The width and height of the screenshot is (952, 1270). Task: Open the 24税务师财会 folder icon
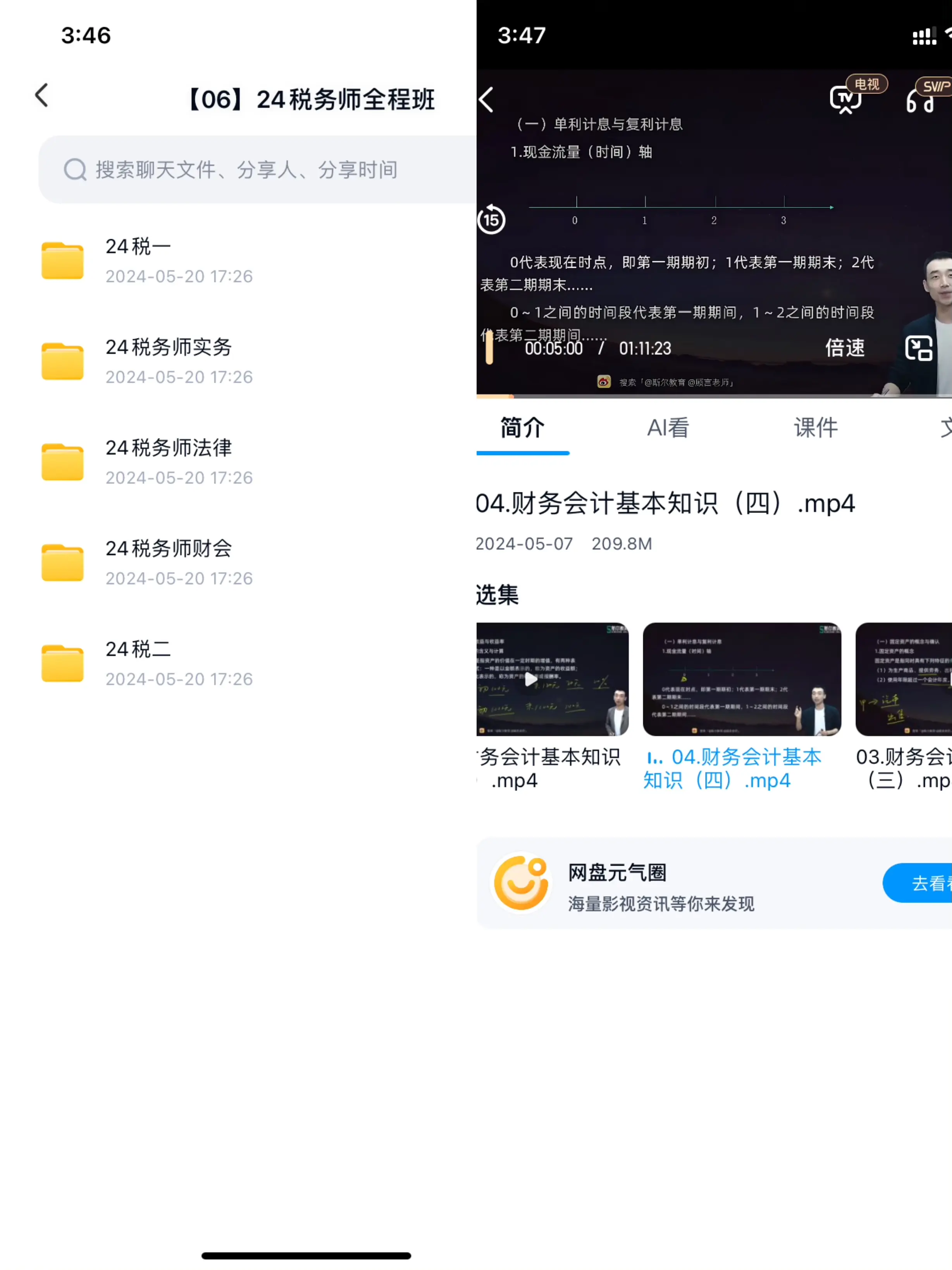click(x=62, y=562)
